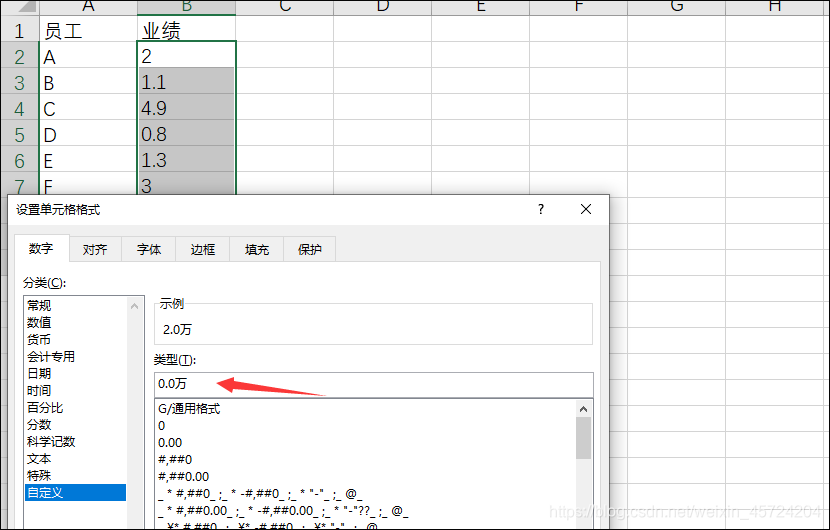
Task: Select column D header
Action: click(x=383, y=6)
